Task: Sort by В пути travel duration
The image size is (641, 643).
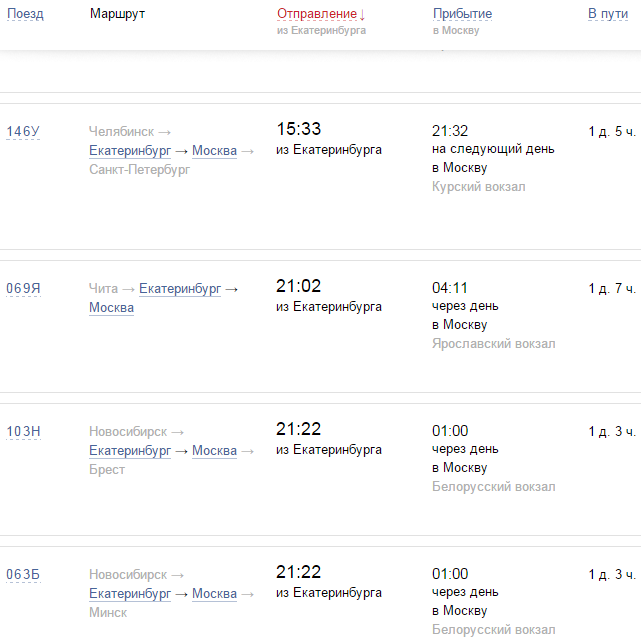Action: [608, 14]
